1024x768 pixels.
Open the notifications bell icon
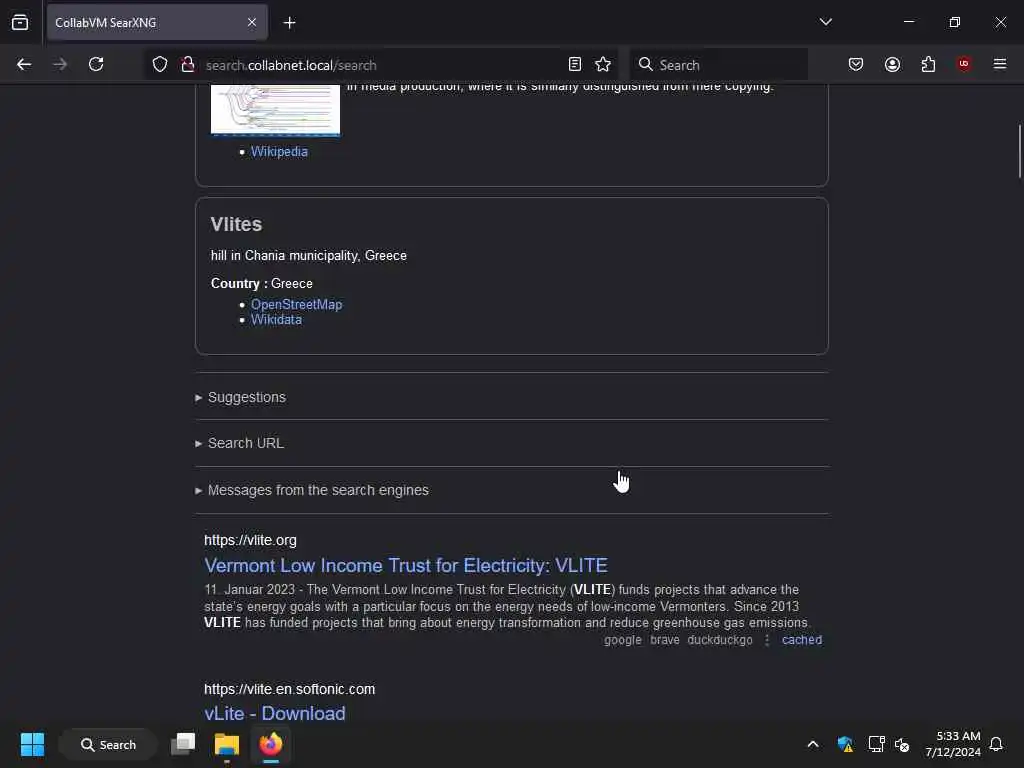[x=996, y=744]
